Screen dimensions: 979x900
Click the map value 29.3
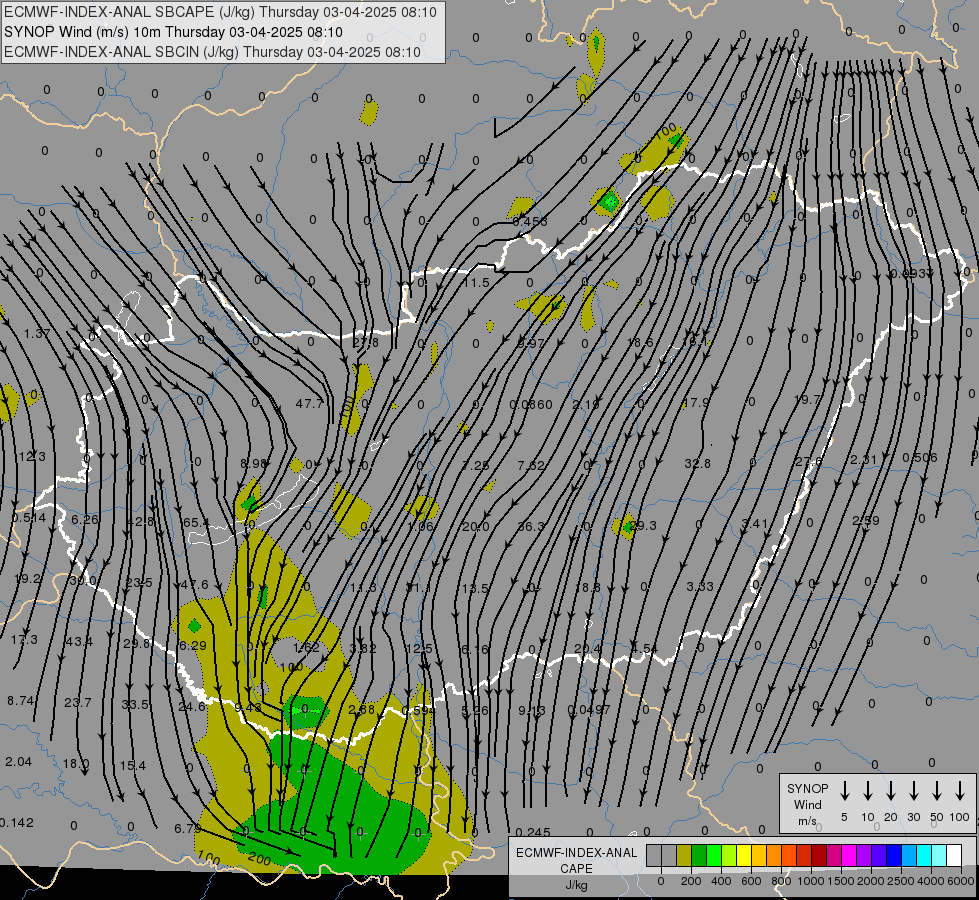pos(643,526)
